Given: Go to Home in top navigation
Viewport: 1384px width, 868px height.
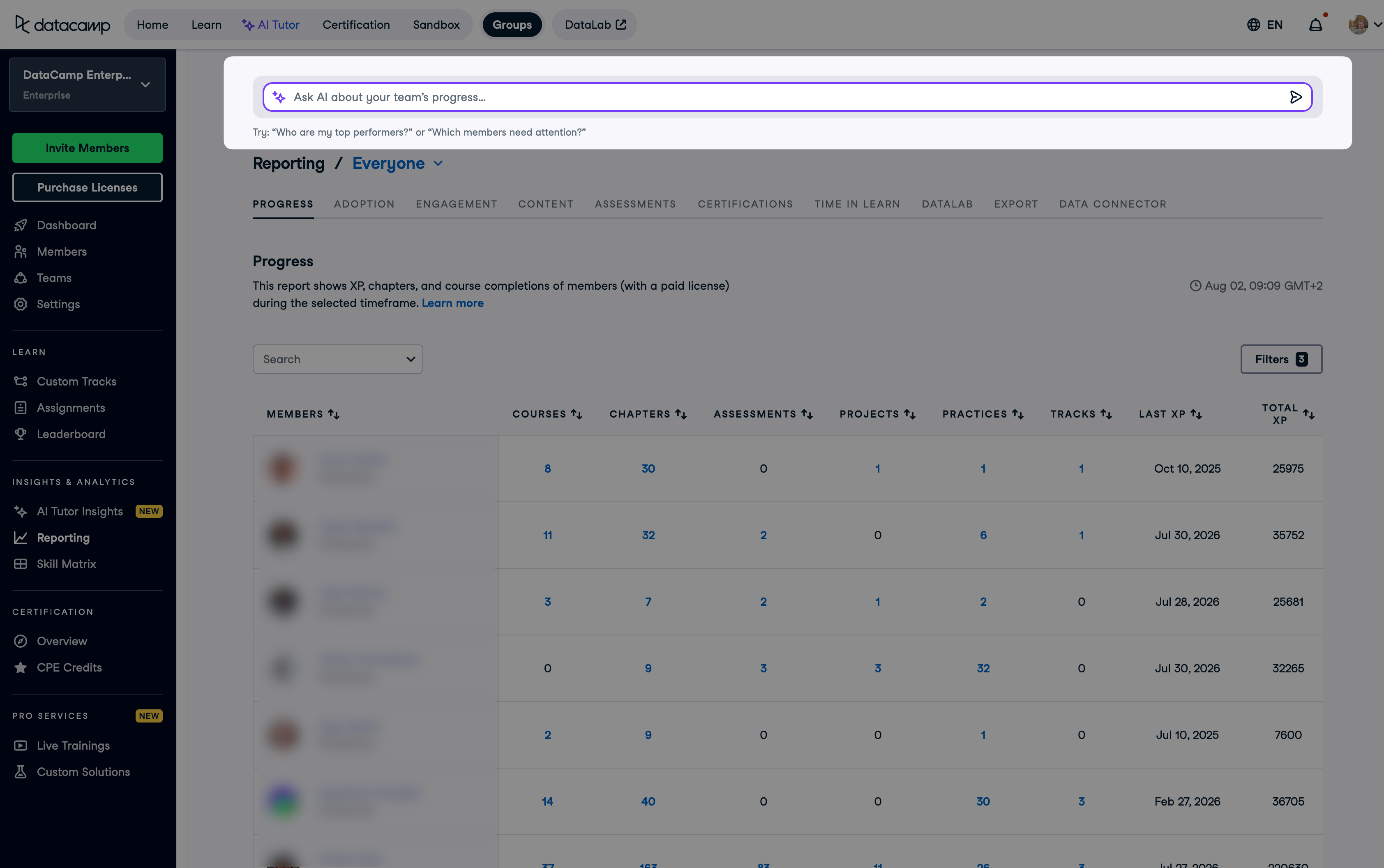Looking at the screenshot, I should 152,25.
